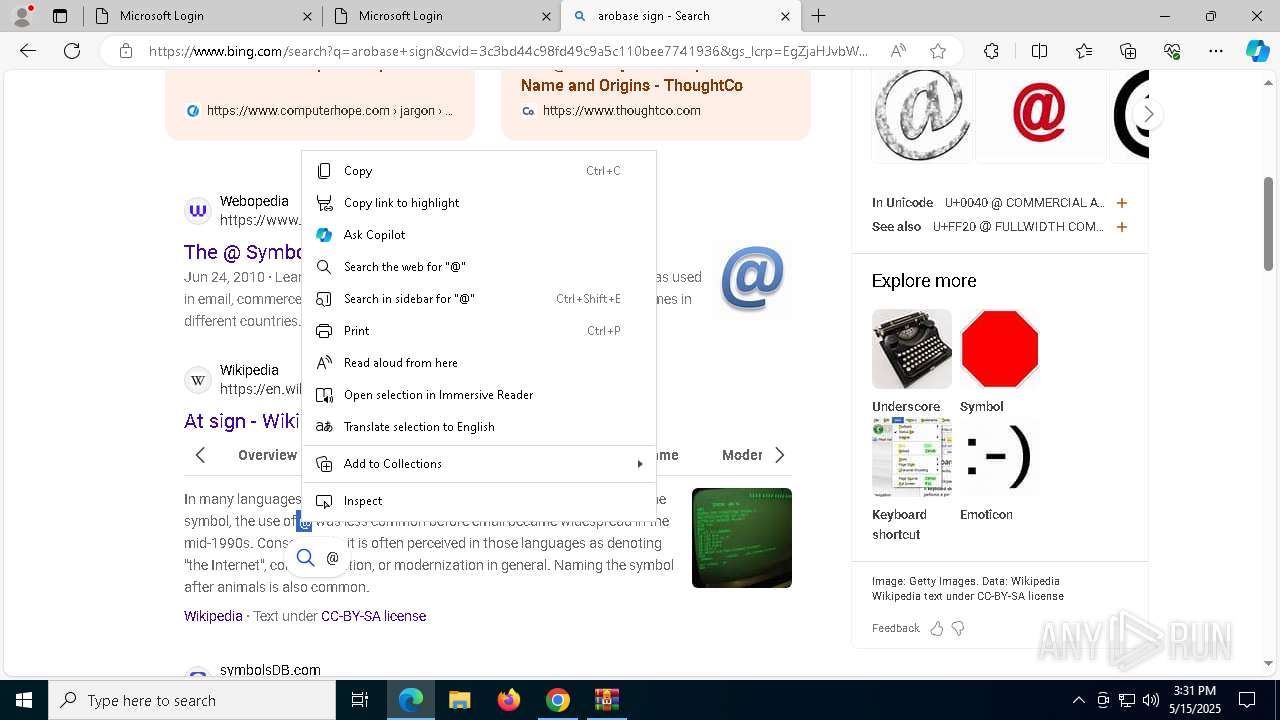
Task: Click the page vertical scrollbar thumb
Action: (1269, 222)
